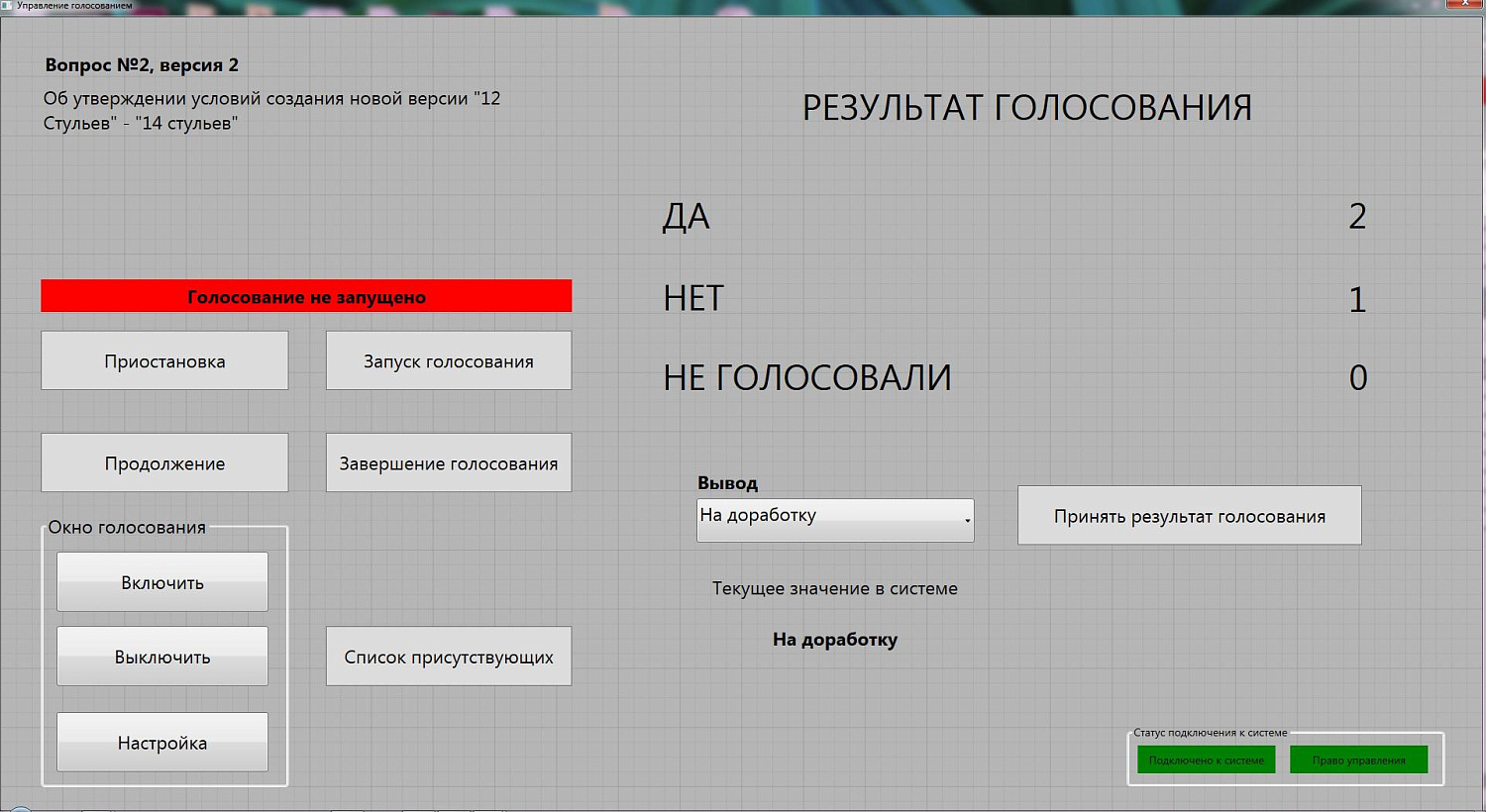Start voting with Запуск голосования

(x=448, y=360)
